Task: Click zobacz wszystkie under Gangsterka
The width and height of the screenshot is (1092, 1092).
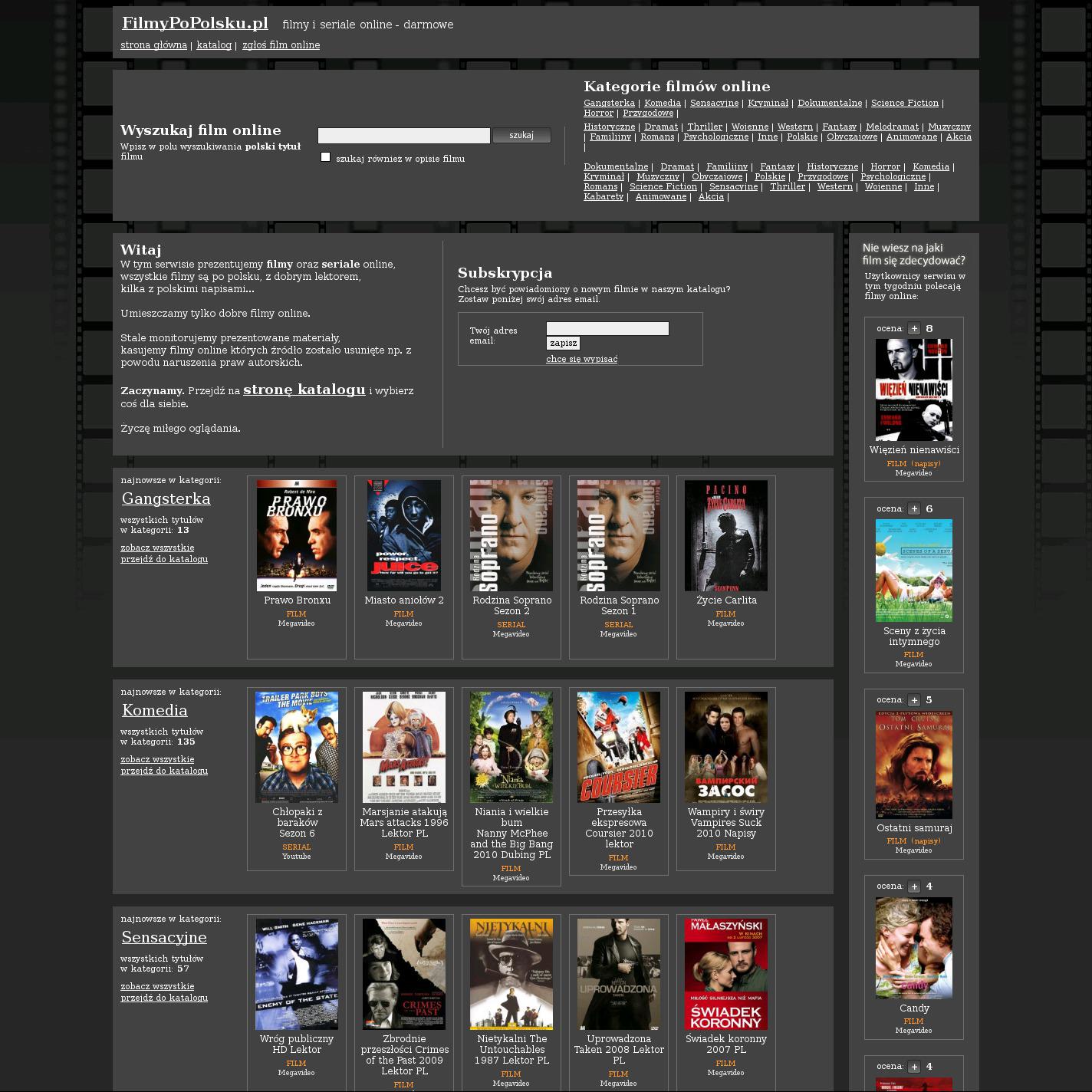Action: coord(157,548)
